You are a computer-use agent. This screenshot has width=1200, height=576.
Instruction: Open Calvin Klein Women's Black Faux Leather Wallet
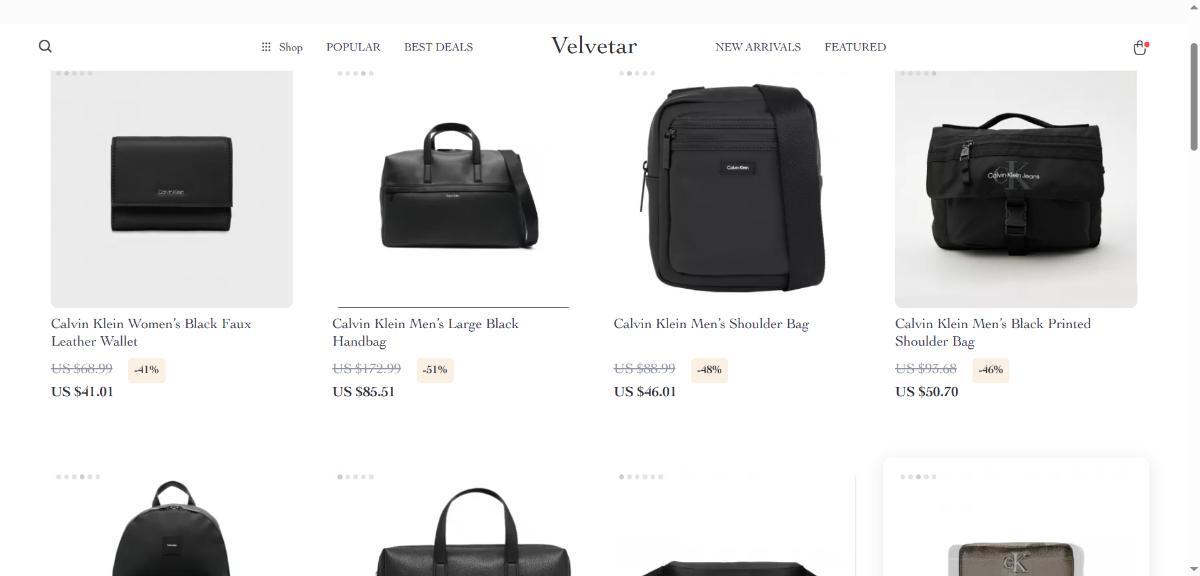click(151, 332)
